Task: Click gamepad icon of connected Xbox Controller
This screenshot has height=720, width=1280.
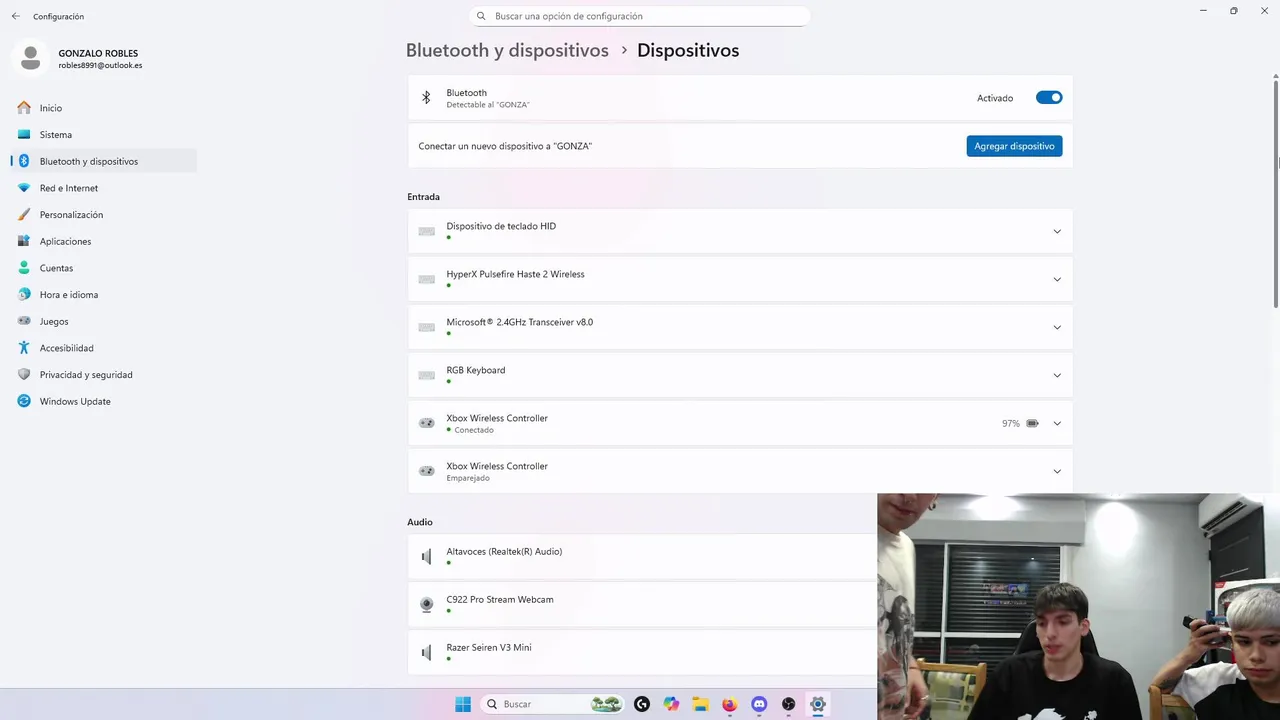Action: click(427, 423)
